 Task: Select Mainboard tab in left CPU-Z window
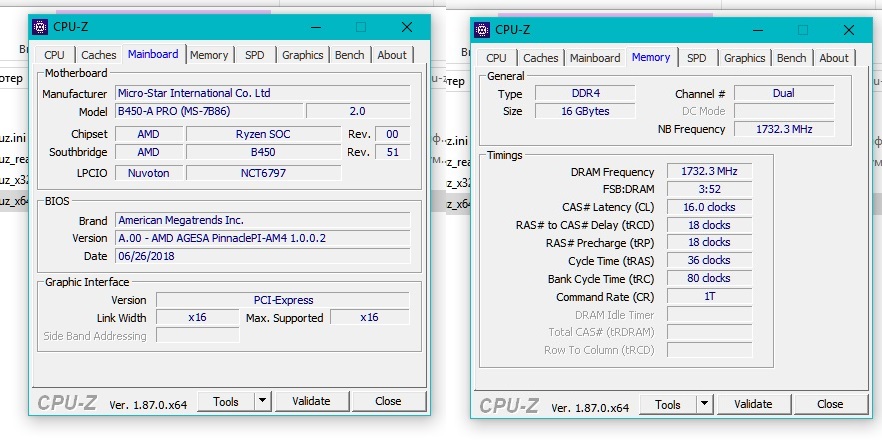153,54
